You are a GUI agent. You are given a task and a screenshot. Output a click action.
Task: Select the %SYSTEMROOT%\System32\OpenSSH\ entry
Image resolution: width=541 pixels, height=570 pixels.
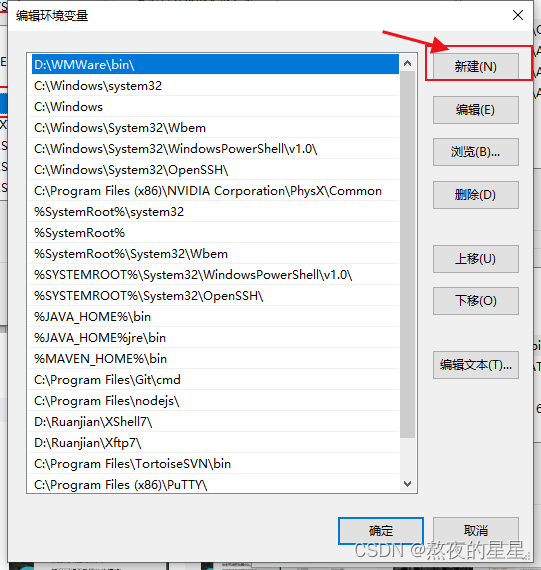click(214, 296)
